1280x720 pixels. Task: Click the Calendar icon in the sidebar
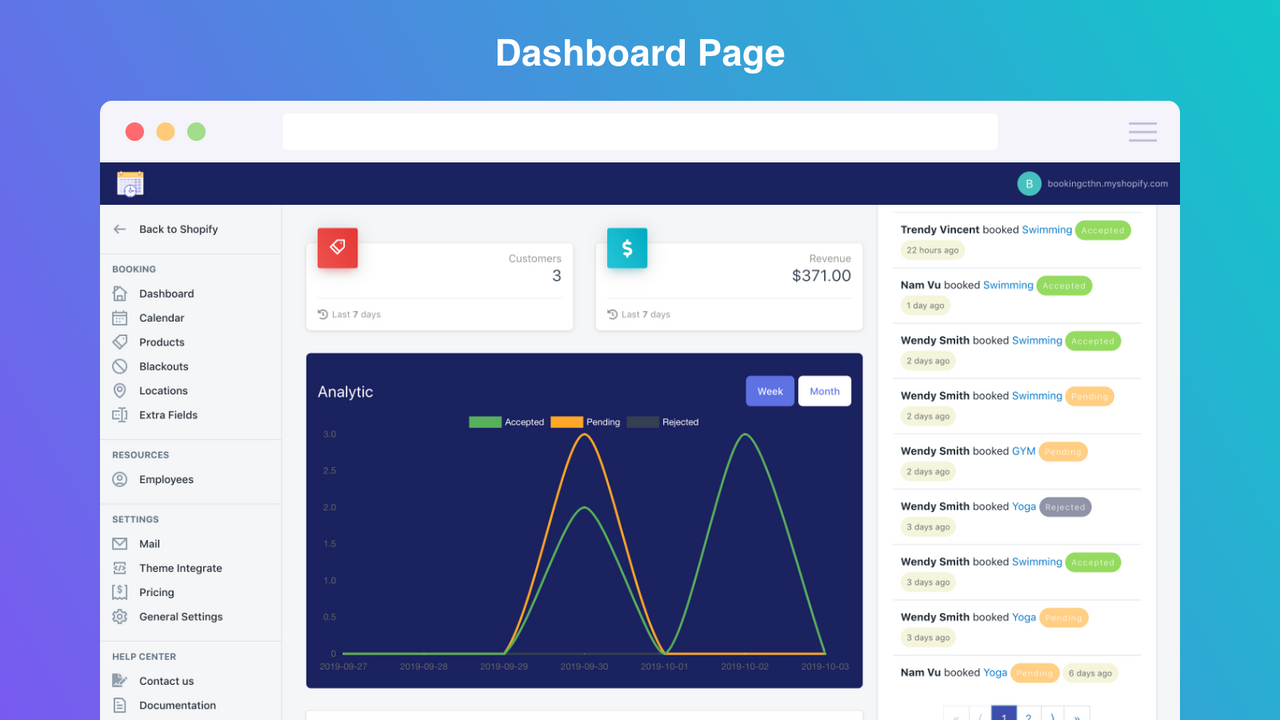click(x=120, y=318)
